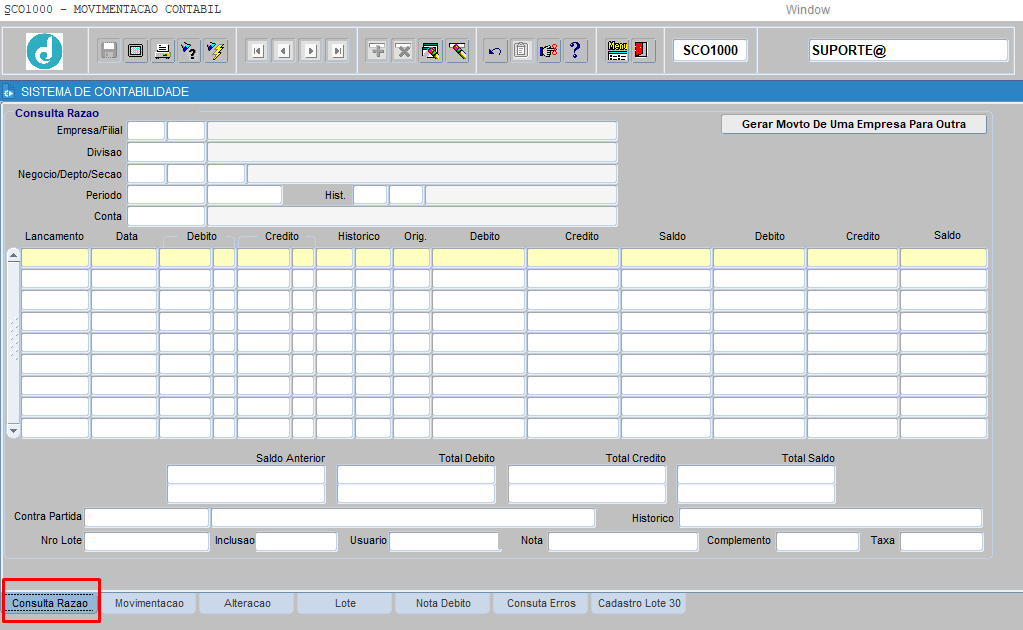Click the Complemento field
This screenshot has width=1023, height=630.
(817, 541)
